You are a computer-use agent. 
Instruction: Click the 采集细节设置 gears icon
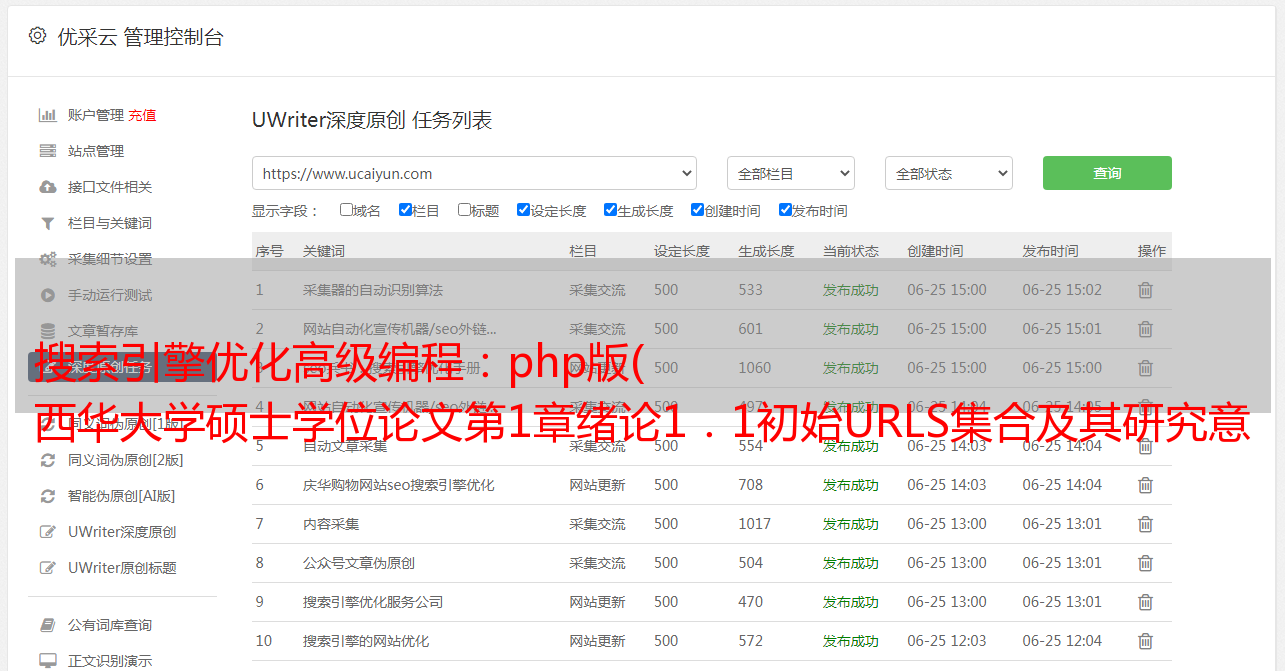point(47,259)
